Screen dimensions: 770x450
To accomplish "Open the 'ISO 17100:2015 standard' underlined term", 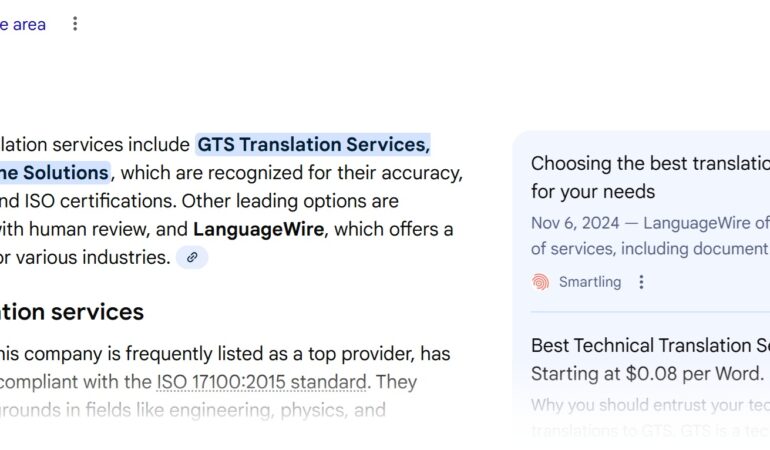I will click(x=261, y=382).
